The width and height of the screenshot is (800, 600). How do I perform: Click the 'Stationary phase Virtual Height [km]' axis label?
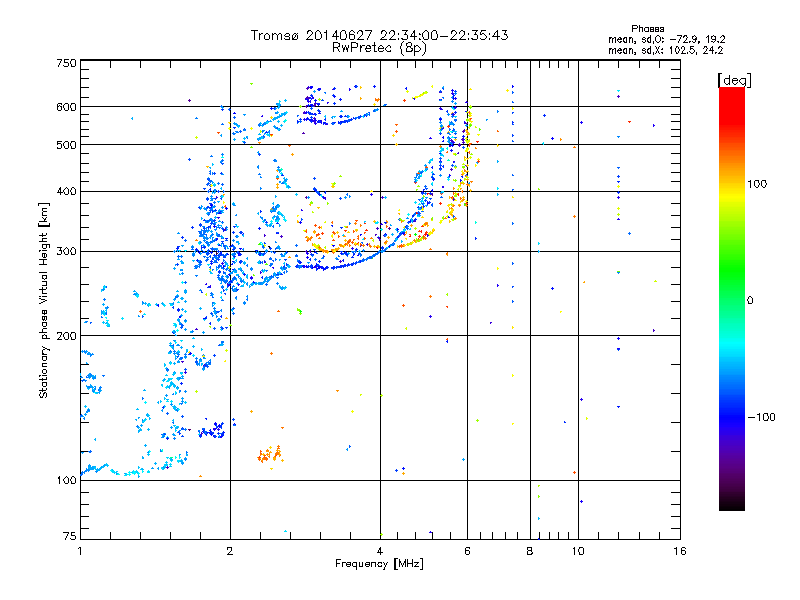[x=44, y=301]
